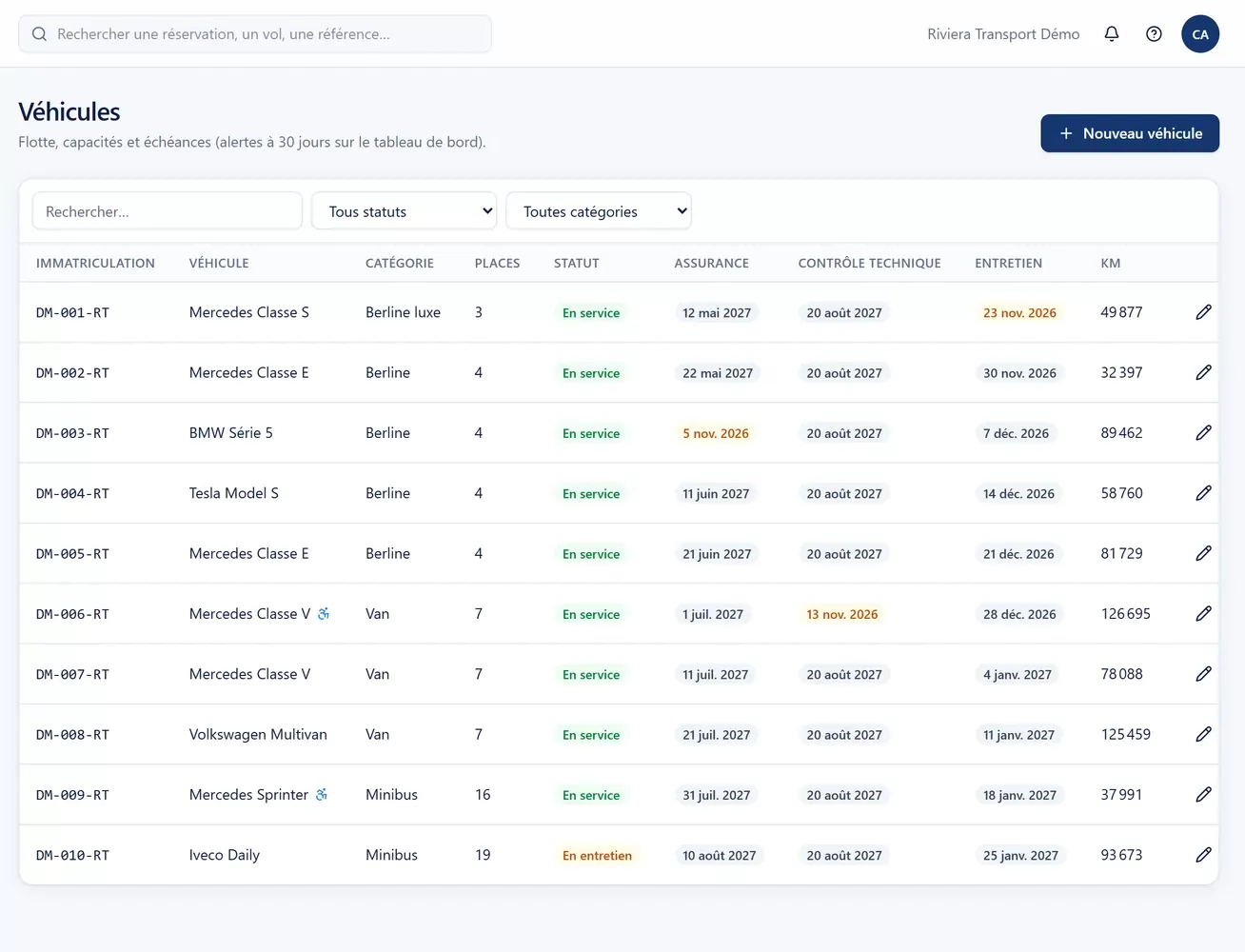This screenshot has height=952, width=1245.
Task: Click En service badge for DM-001-RT
Action: click(591, 312)
